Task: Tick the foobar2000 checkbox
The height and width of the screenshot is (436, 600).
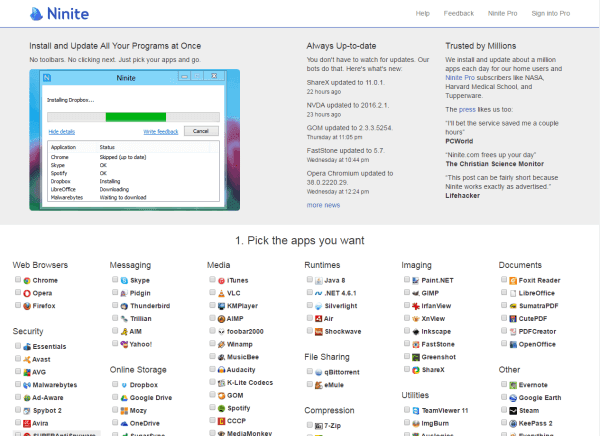Action: click(x=212, y=331)
